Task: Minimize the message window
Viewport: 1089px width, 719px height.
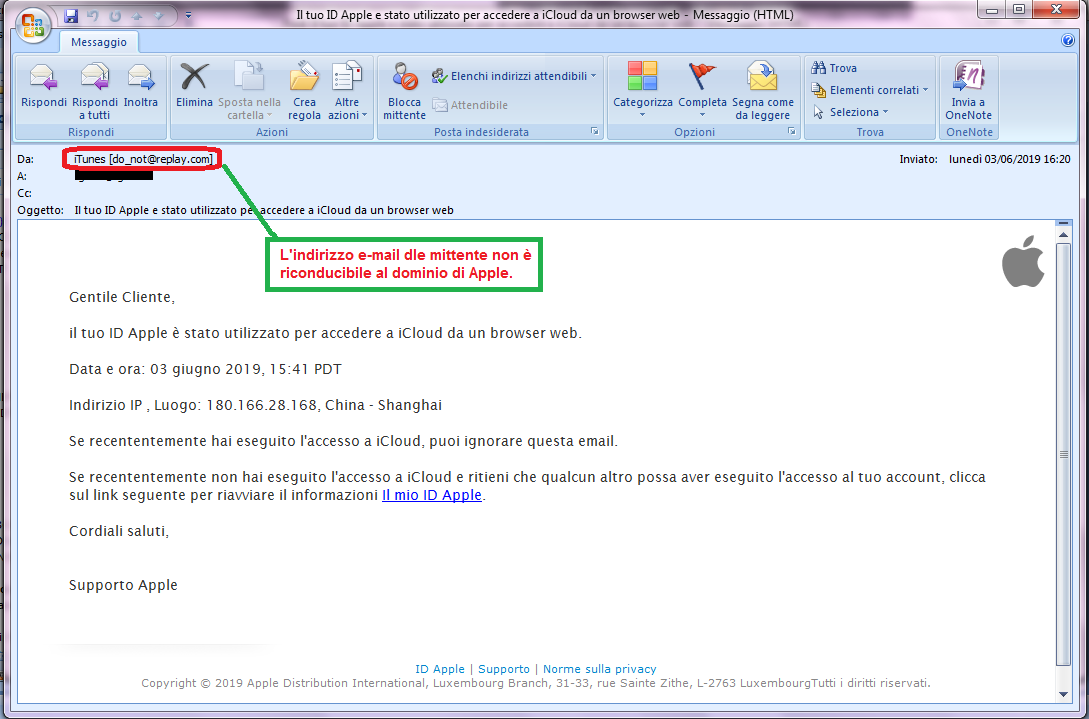Action: coord(992,10)
